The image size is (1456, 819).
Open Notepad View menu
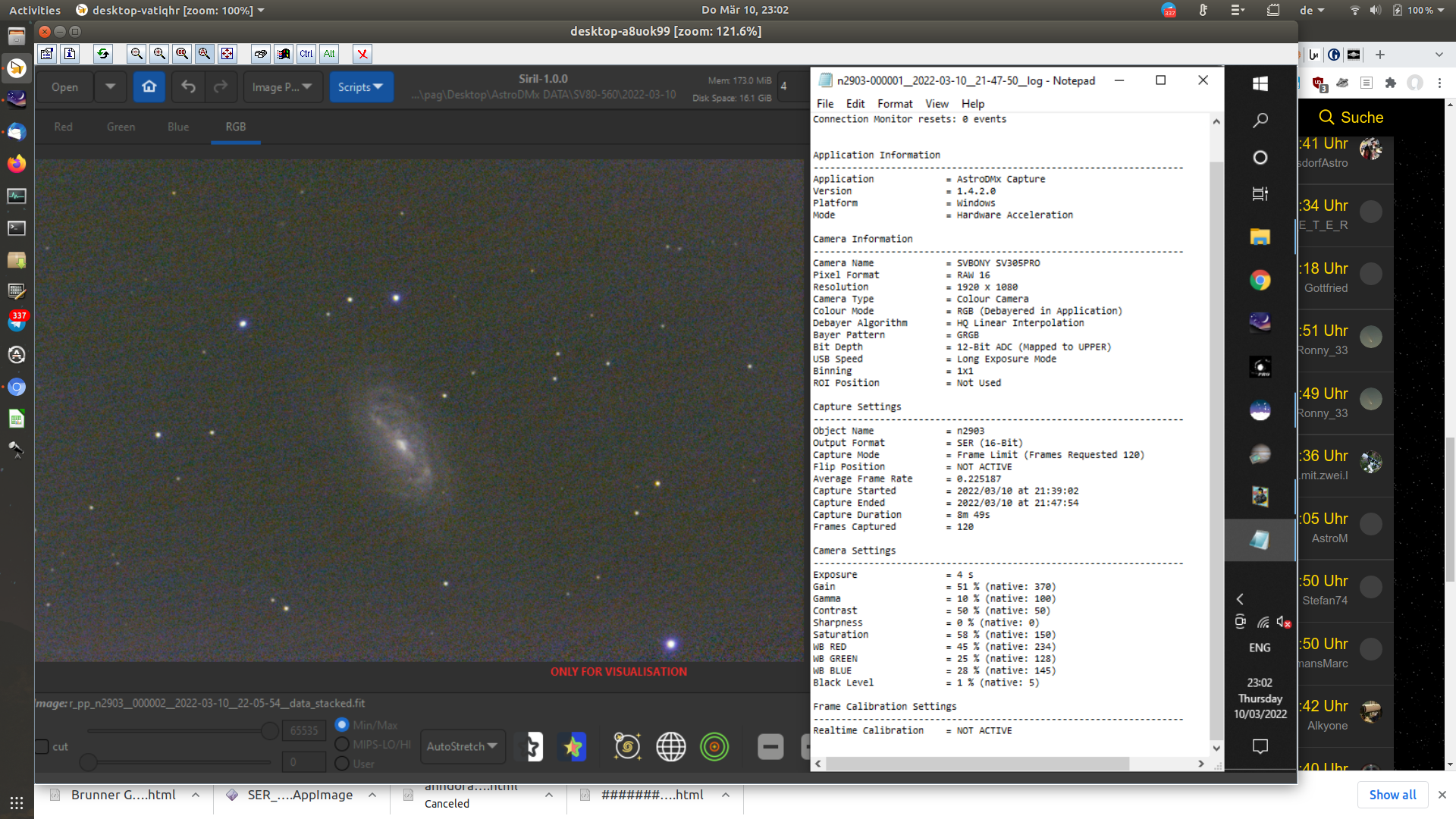pyautogui.click(x=937, y=104)
